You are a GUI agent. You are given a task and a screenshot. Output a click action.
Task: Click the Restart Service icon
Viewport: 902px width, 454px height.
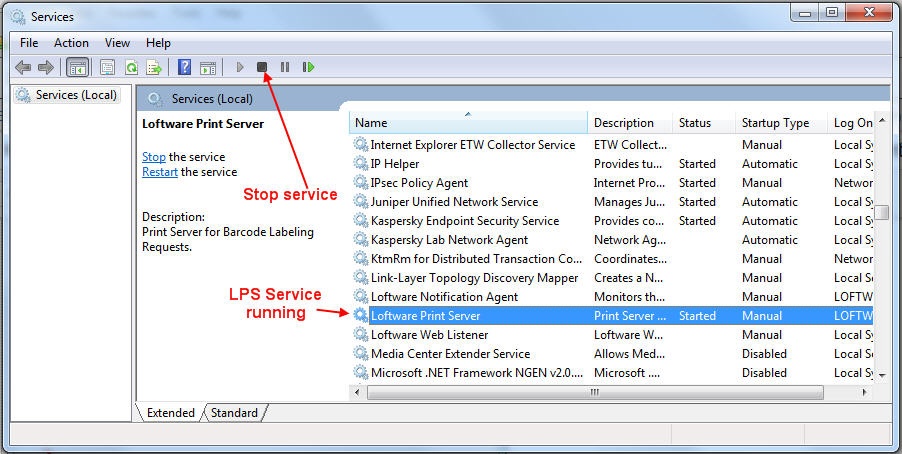[x=308, y=67]
